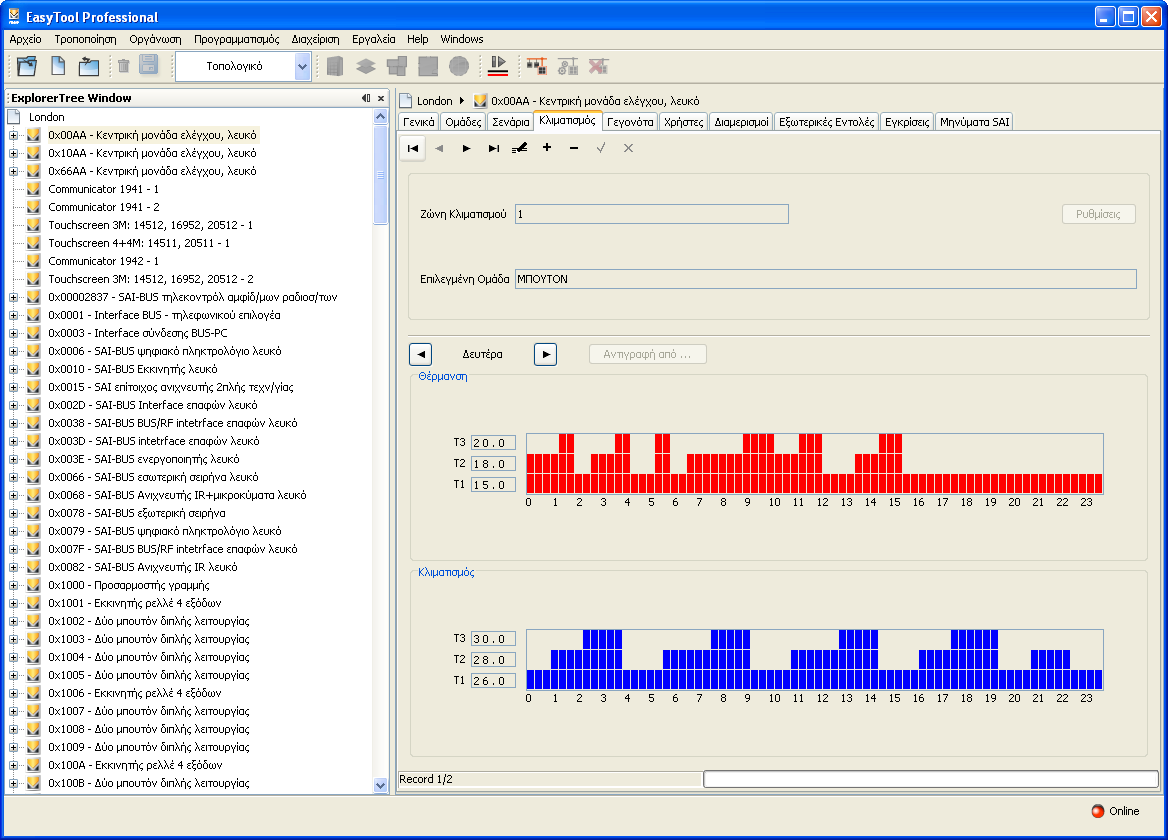The height and width of the screenshot is (840, 1168).
Task: Select the London root tree node
Action: point(46,118)
